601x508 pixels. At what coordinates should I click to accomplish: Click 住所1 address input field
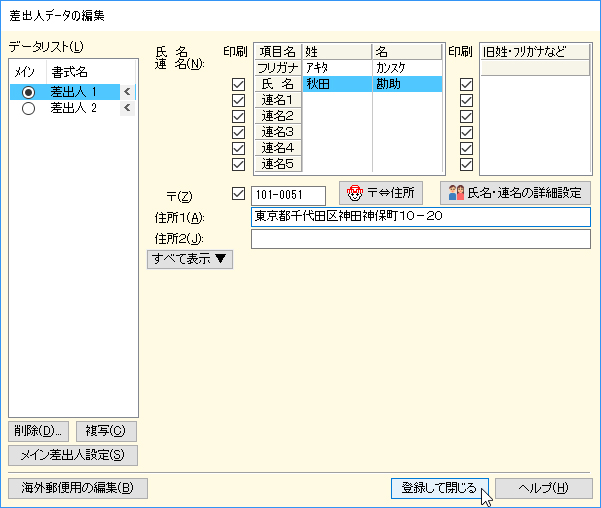pyautogui.click(x=420, y=217)
